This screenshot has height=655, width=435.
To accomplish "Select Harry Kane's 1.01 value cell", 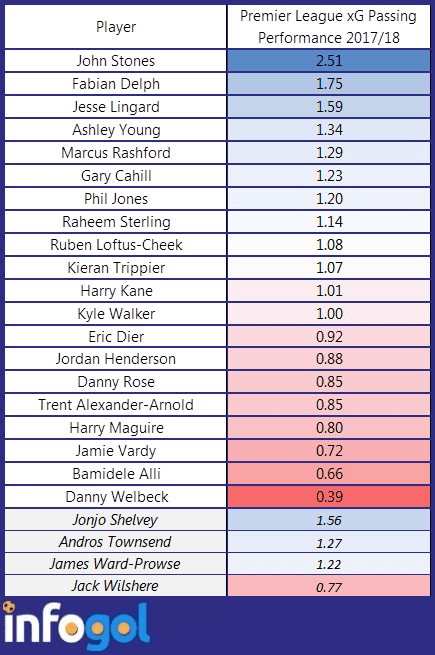I will coord(328,291).
